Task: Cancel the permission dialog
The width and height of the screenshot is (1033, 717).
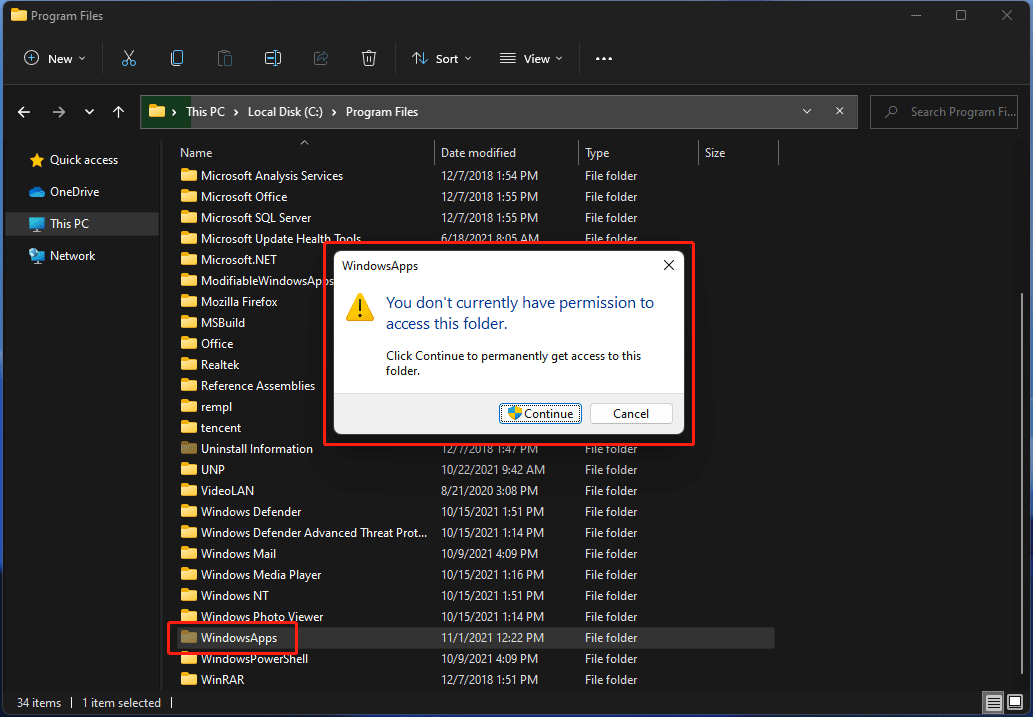Action: [x=631, y=414]
